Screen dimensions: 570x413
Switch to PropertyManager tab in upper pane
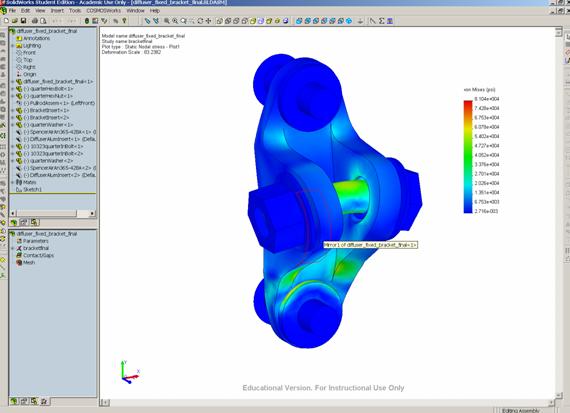[24, 222]
